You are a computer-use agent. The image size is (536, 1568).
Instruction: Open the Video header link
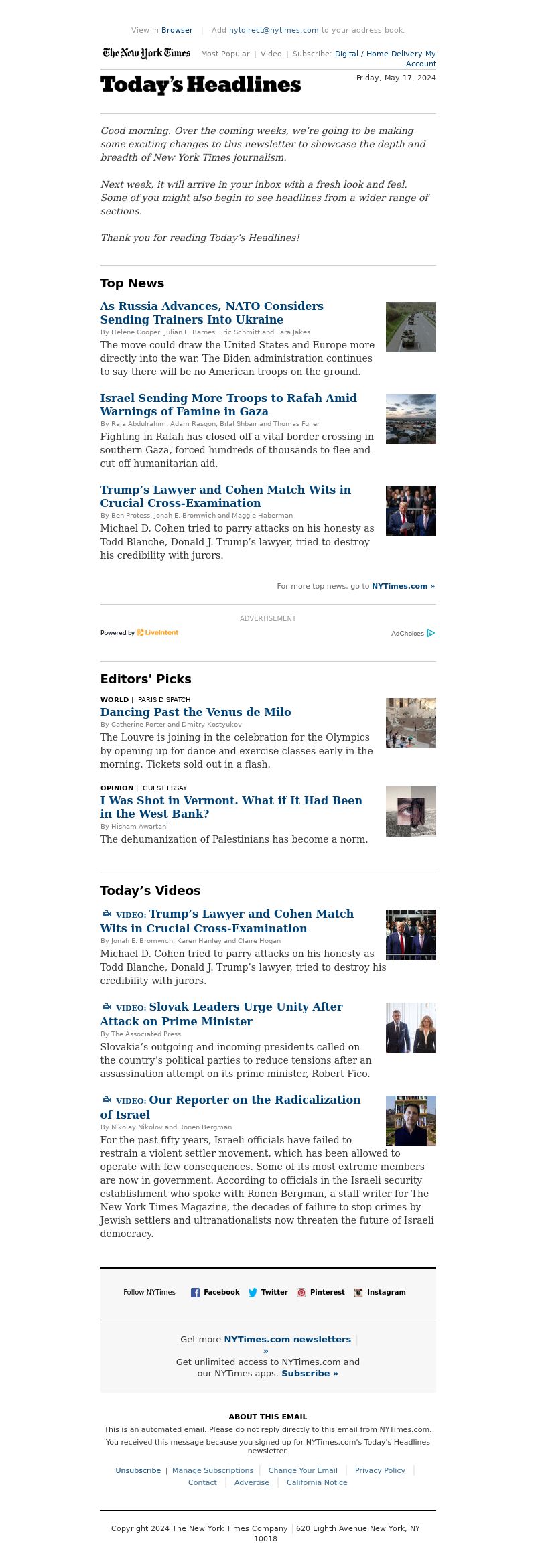pyautogui.click(x=271, y=54)
